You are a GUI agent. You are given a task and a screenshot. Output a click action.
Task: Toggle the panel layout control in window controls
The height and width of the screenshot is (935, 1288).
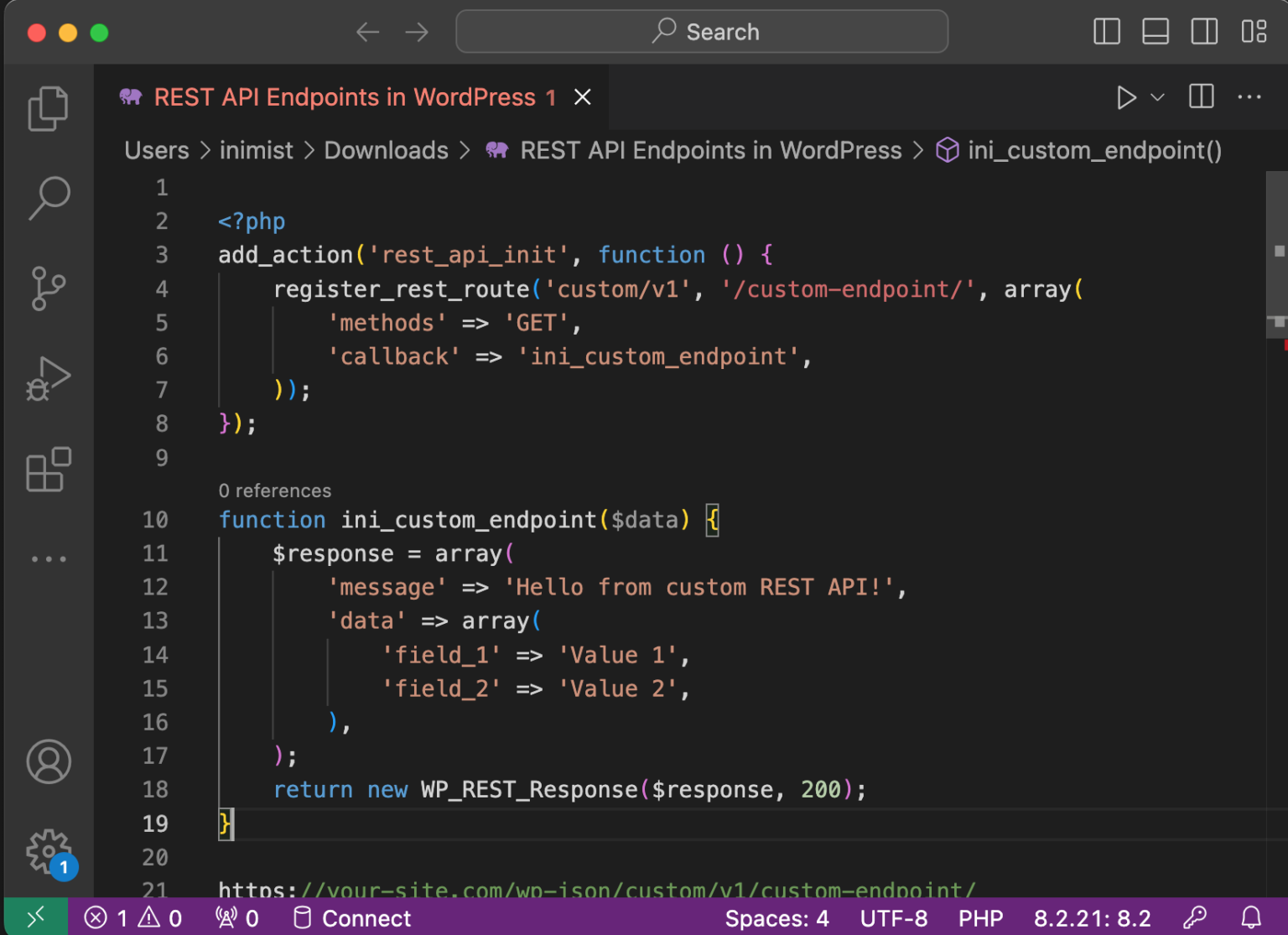pos(1155,32)
